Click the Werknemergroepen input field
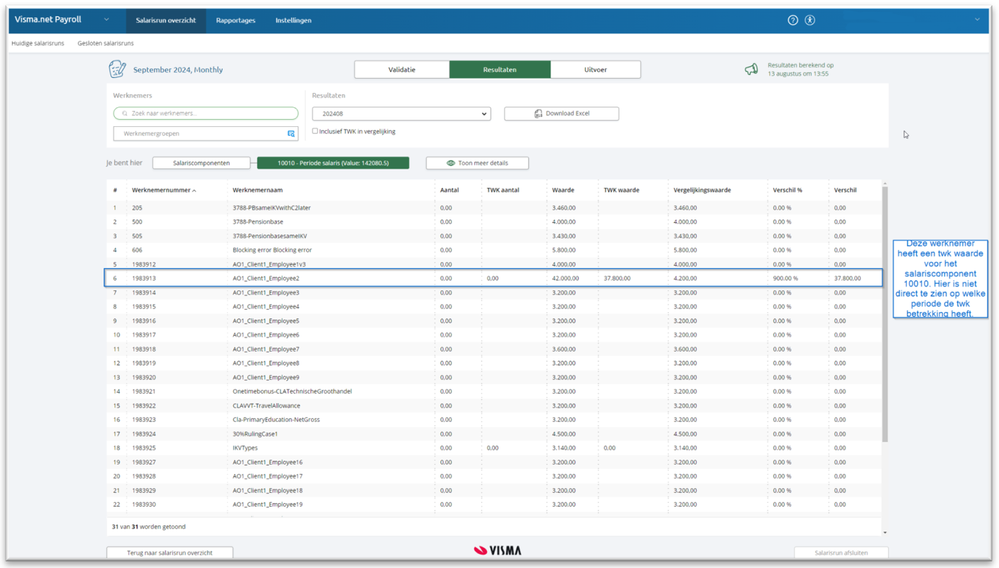999x568 pixels. [x=206, y=134]
